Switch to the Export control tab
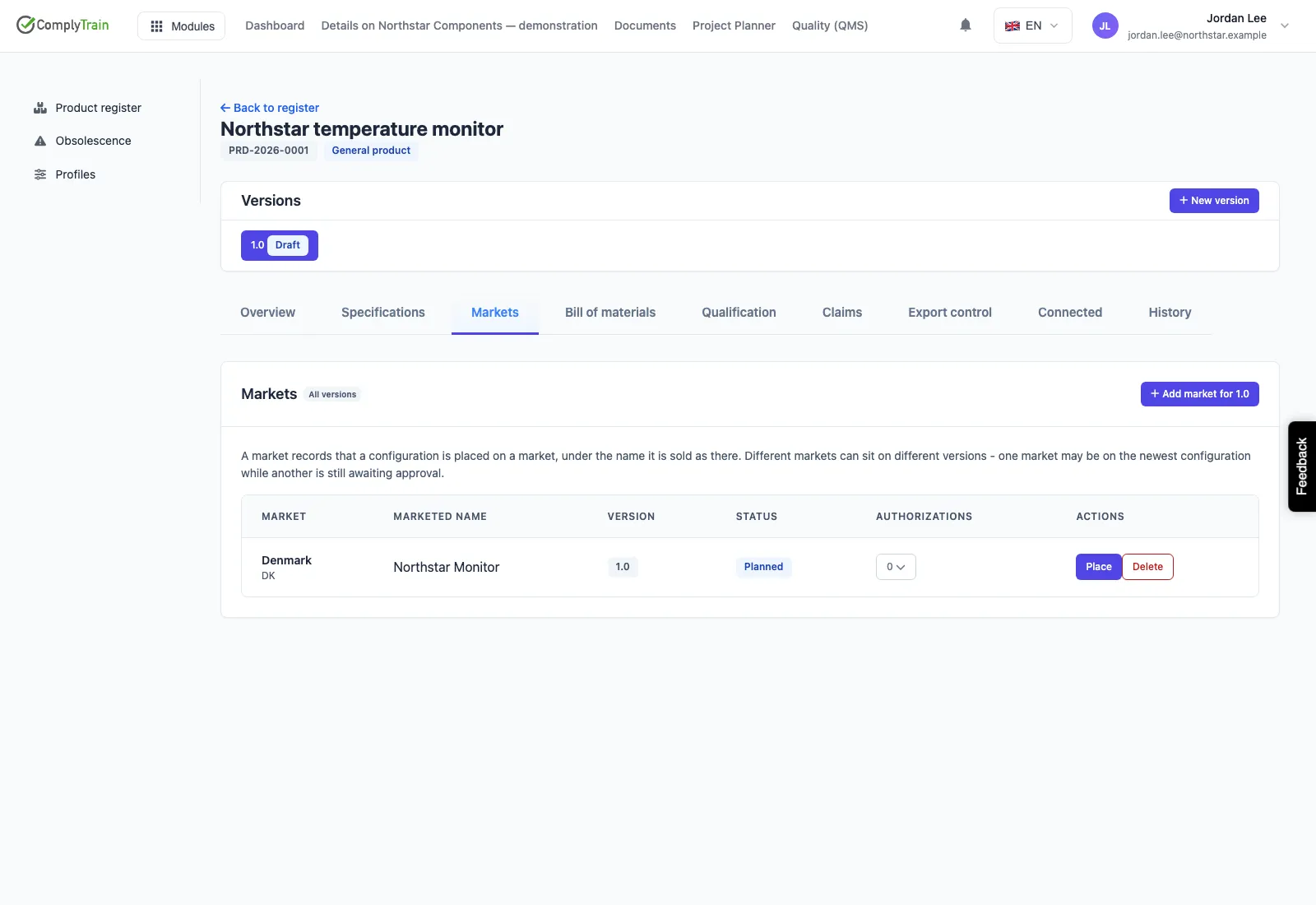The image size is (1316, 905). (x=950, y=313)
